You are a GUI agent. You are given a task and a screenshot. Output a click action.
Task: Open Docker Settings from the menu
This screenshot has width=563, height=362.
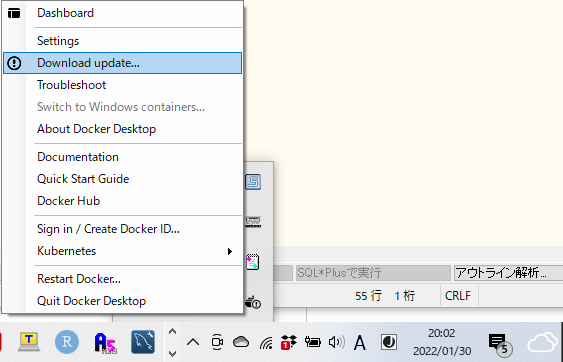tap(122, 41)
